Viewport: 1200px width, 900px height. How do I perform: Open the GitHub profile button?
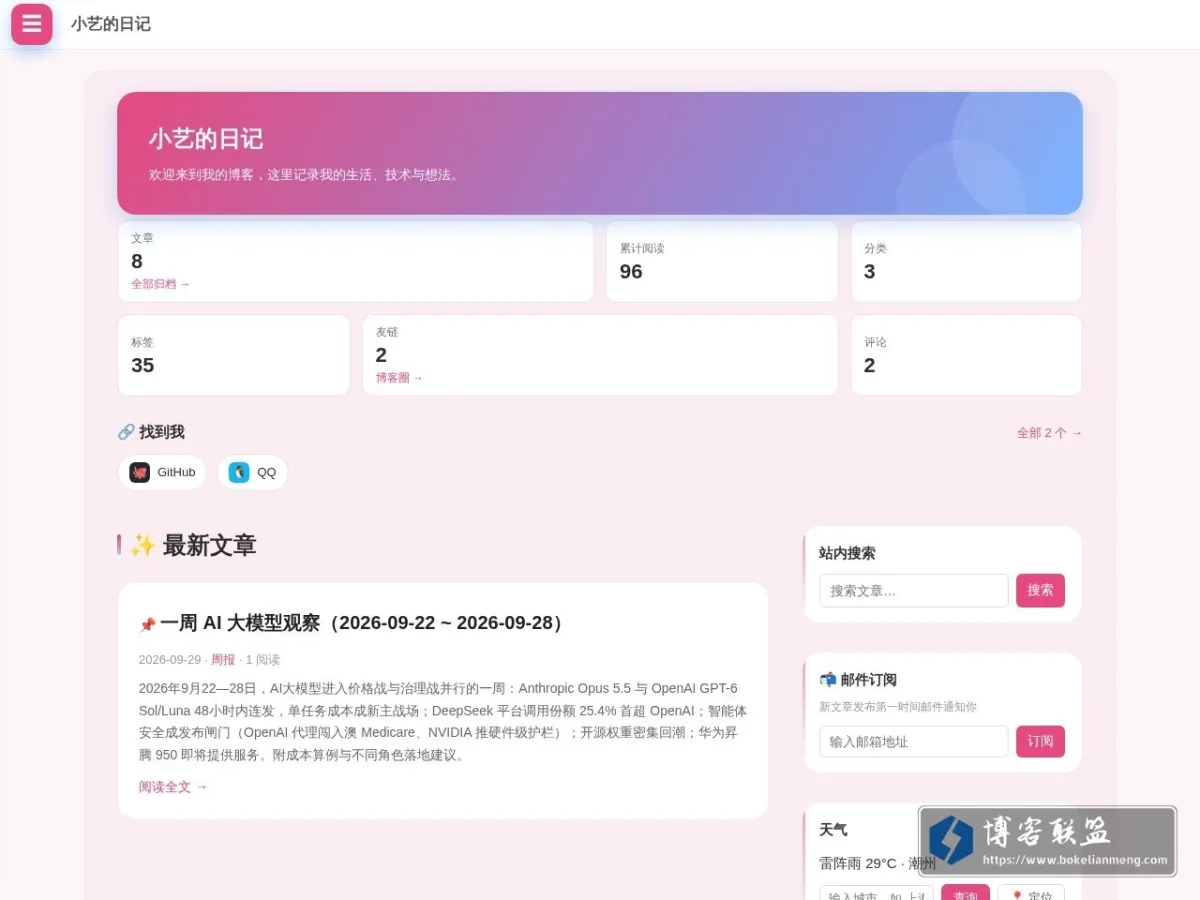pyautogui.click(x=162, y=473)
